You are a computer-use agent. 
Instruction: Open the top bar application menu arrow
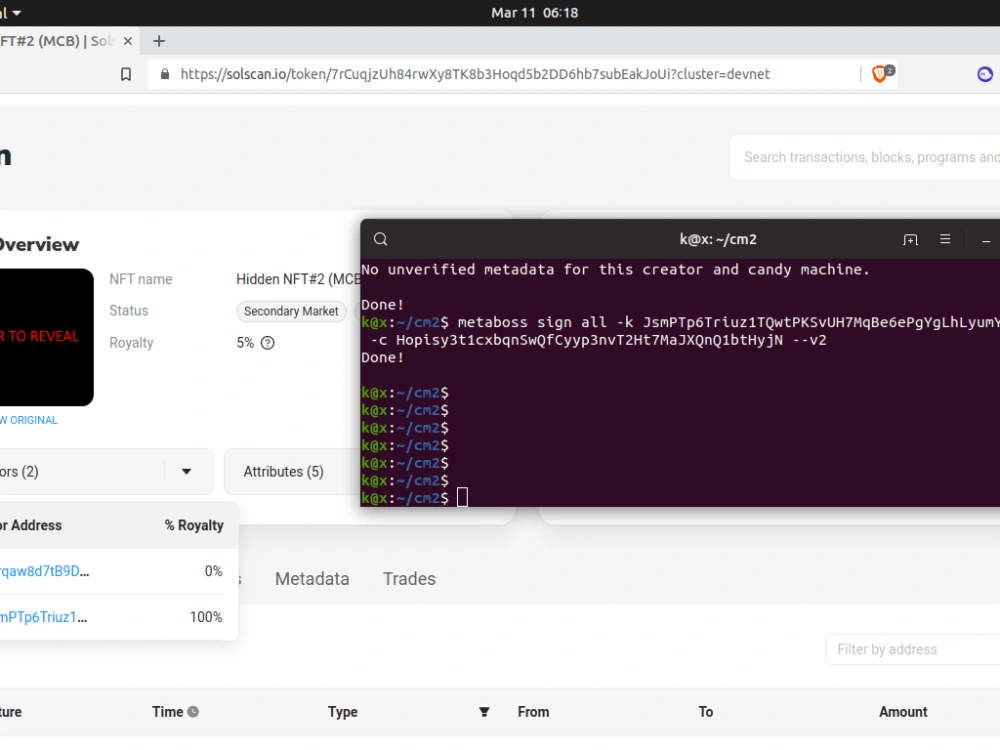[17, 13]
